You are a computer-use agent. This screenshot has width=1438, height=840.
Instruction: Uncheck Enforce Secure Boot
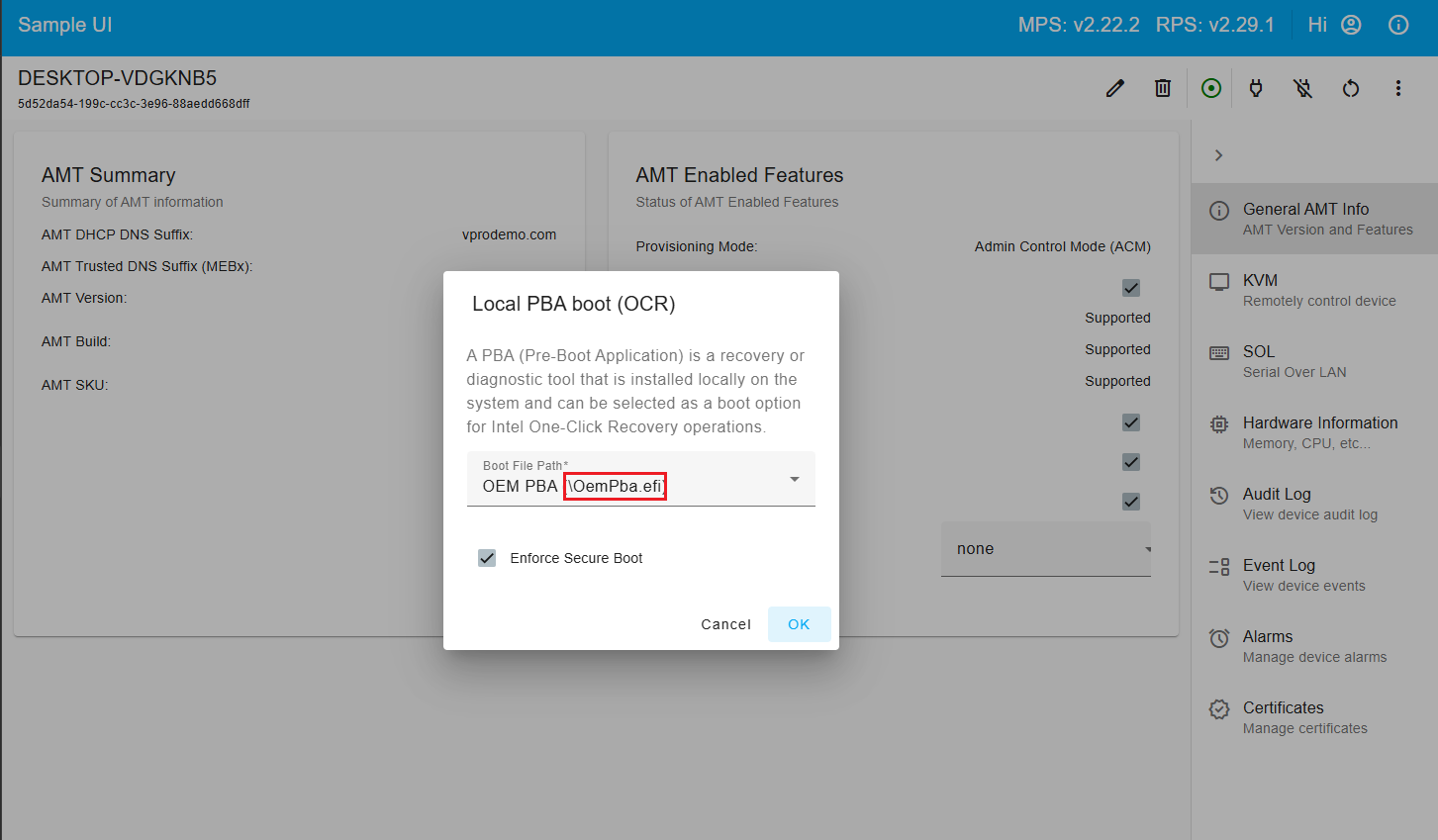(x=486, y=557)
